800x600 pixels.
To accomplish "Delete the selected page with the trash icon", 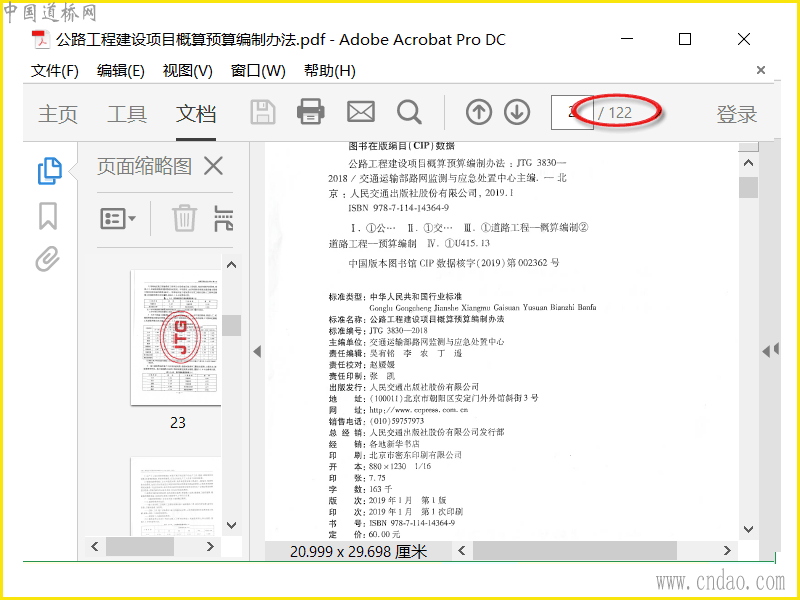I will [184, 218].
